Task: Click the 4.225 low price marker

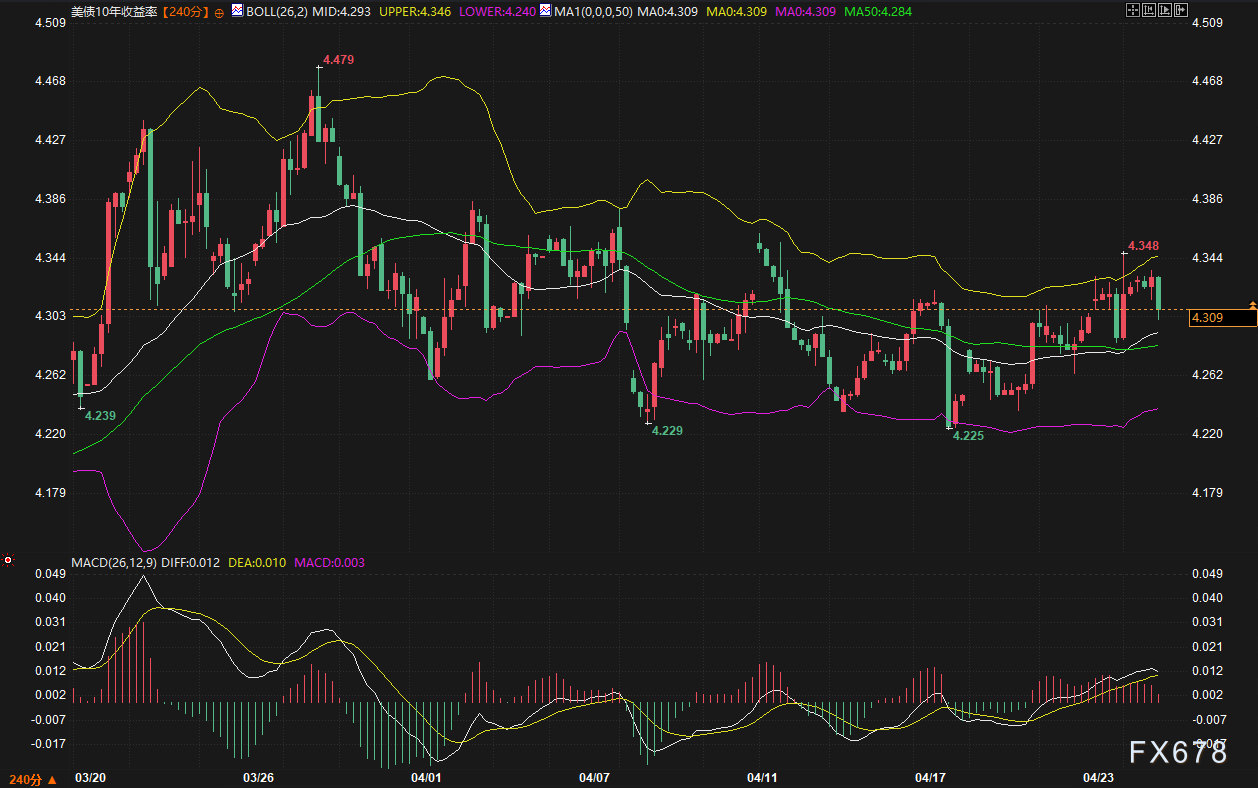Action: pyautogui.click(x=968, y=437)
